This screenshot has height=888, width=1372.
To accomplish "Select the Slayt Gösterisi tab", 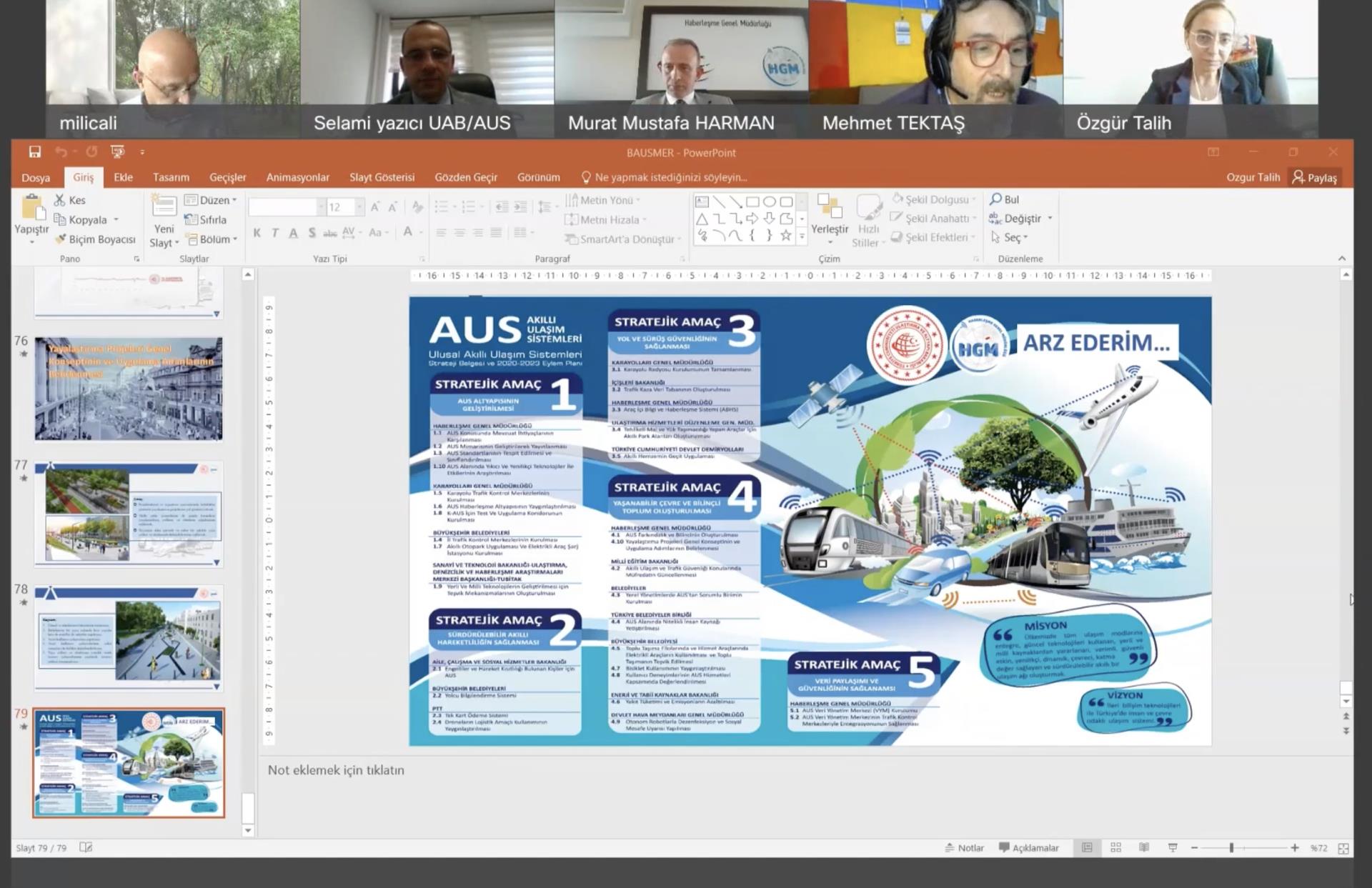I will point(382,177).
